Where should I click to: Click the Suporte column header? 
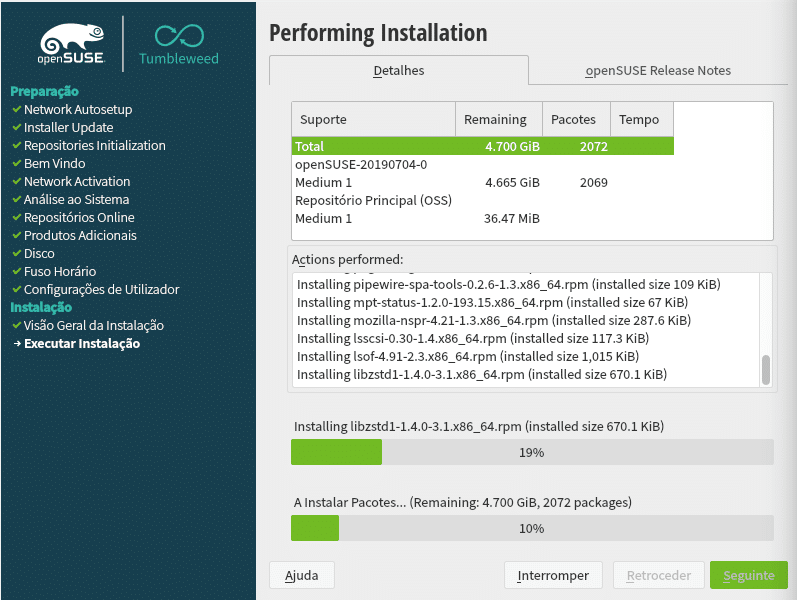pos(374,119)
